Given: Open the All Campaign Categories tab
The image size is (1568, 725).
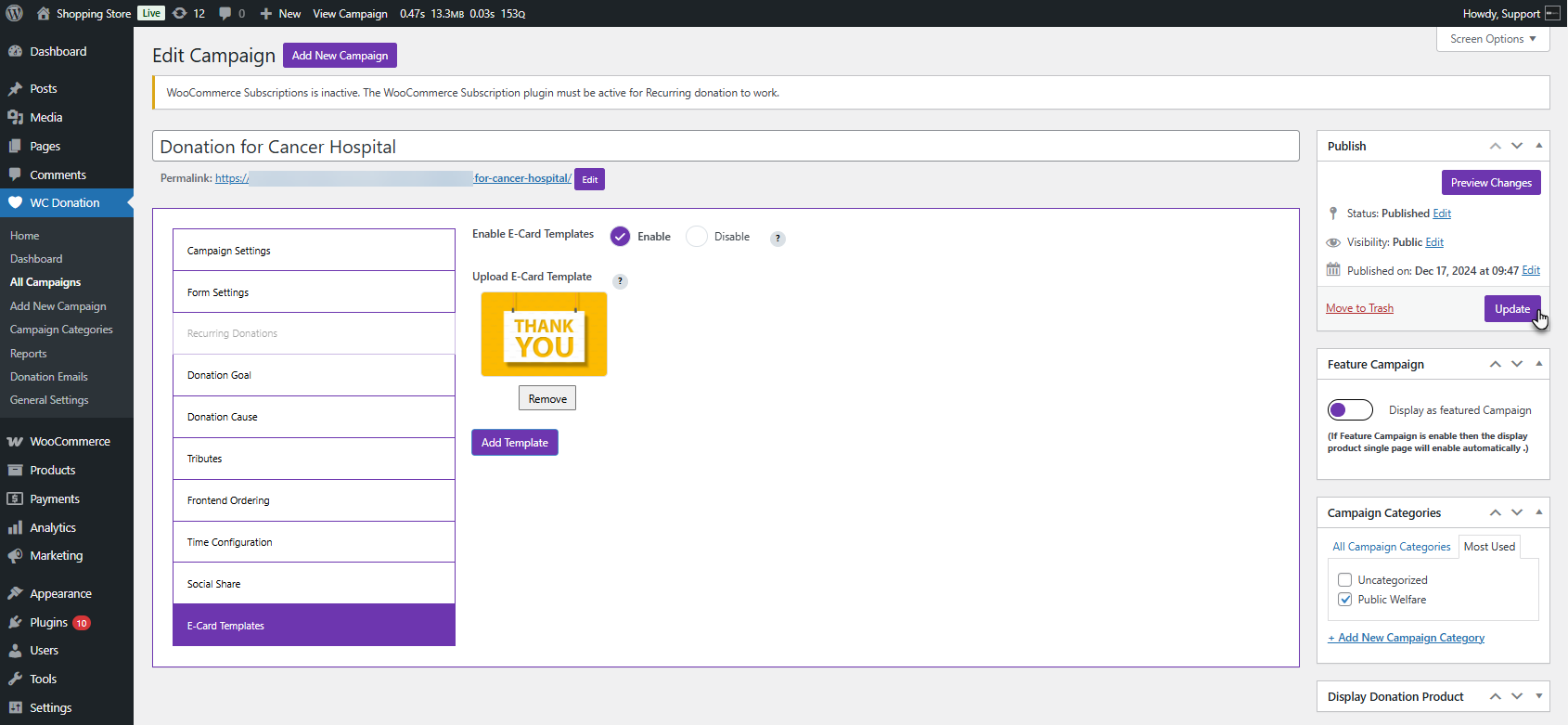Looking at the screenshot, I should (x=1391, y=547).
